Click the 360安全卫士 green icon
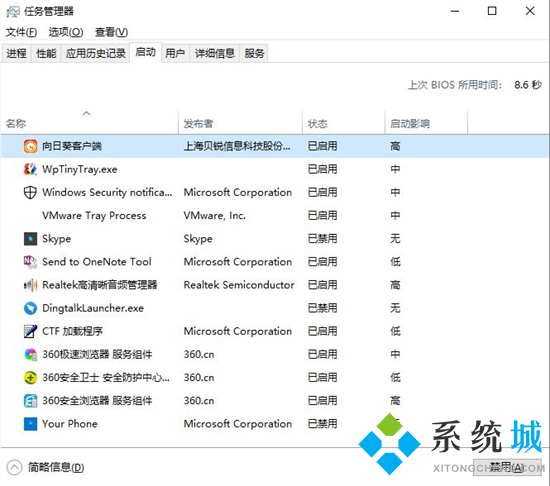 pos(30,377)
